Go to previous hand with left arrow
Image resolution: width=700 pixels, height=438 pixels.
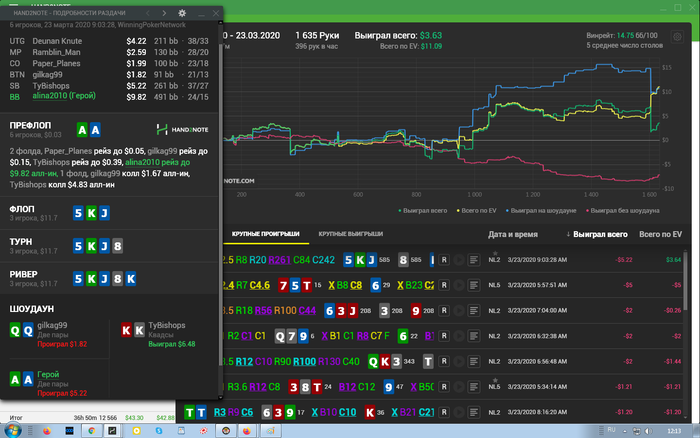148,13
